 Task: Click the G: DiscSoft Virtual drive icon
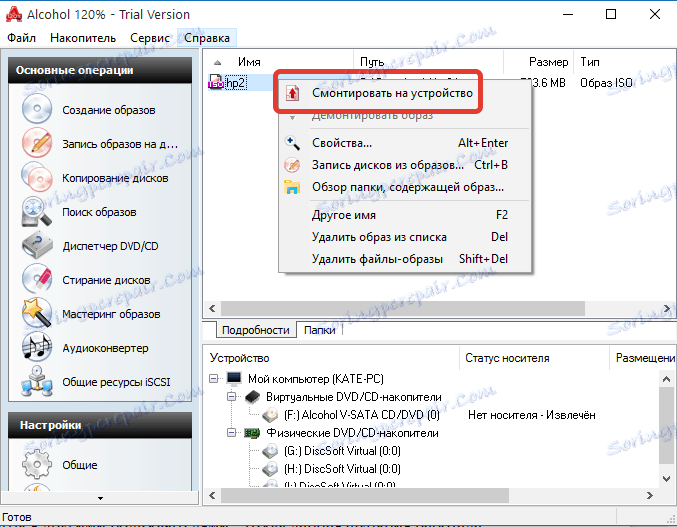coord(271,451)
